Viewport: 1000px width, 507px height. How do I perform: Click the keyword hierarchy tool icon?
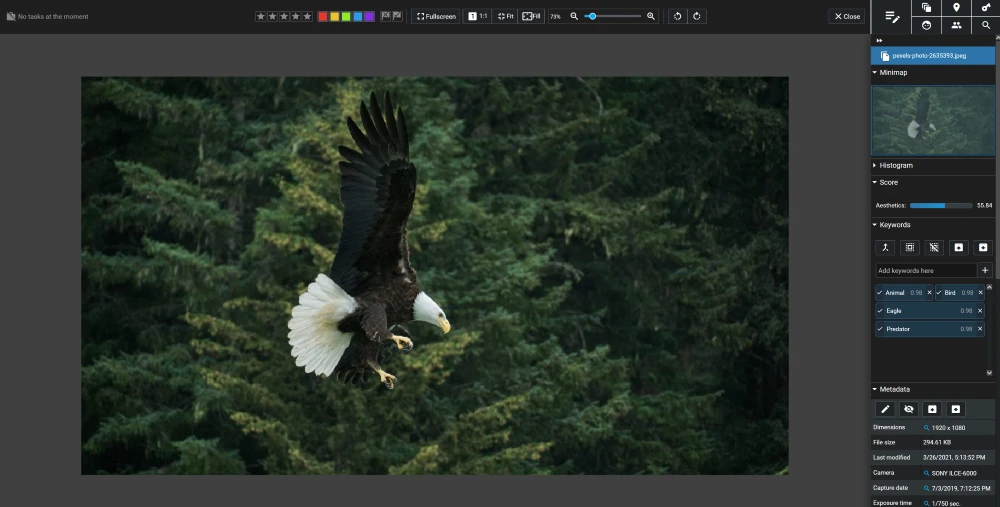click(885, 247)
